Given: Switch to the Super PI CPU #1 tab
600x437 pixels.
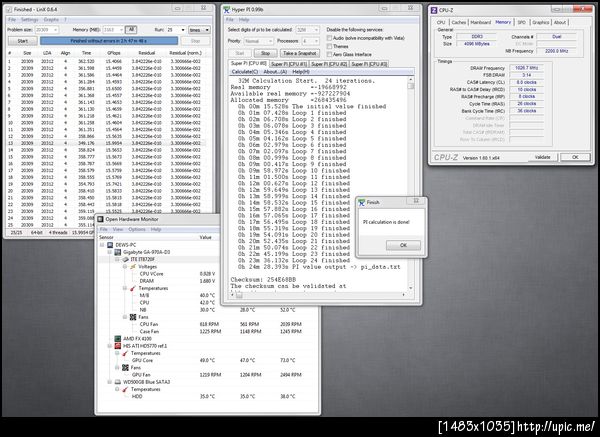Looking at the screenshot, I should 289,64.
